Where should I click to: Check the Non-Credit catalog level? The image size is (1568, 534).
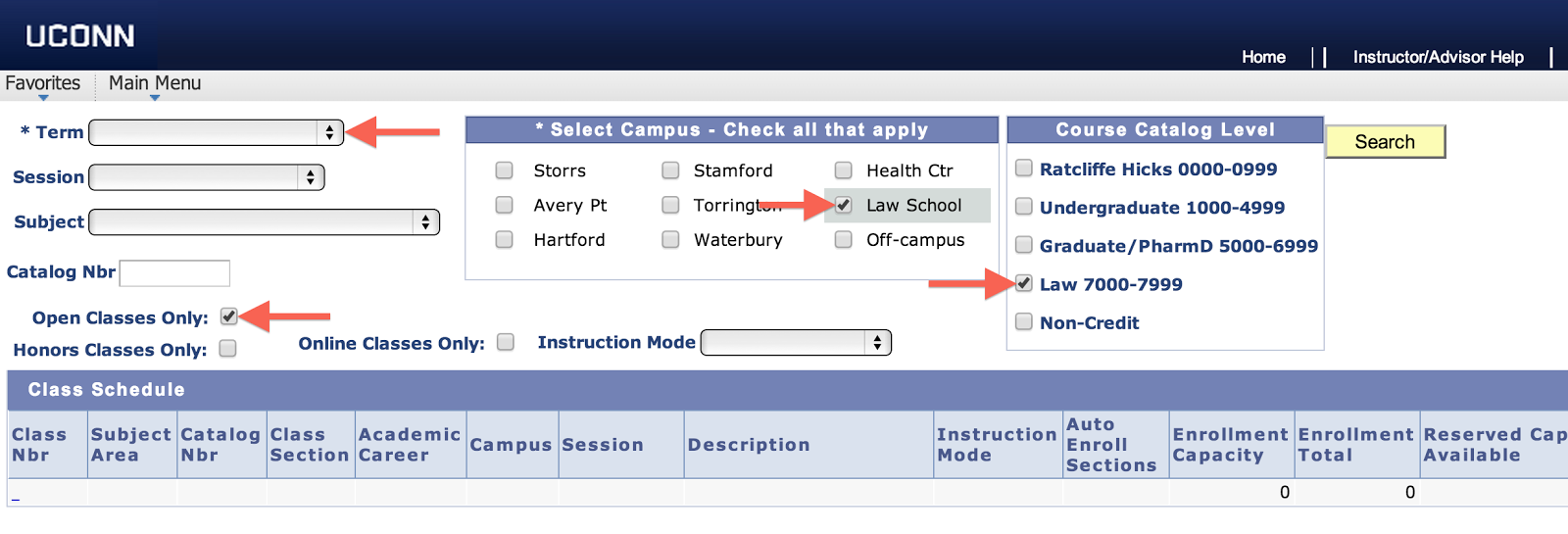1024,322
